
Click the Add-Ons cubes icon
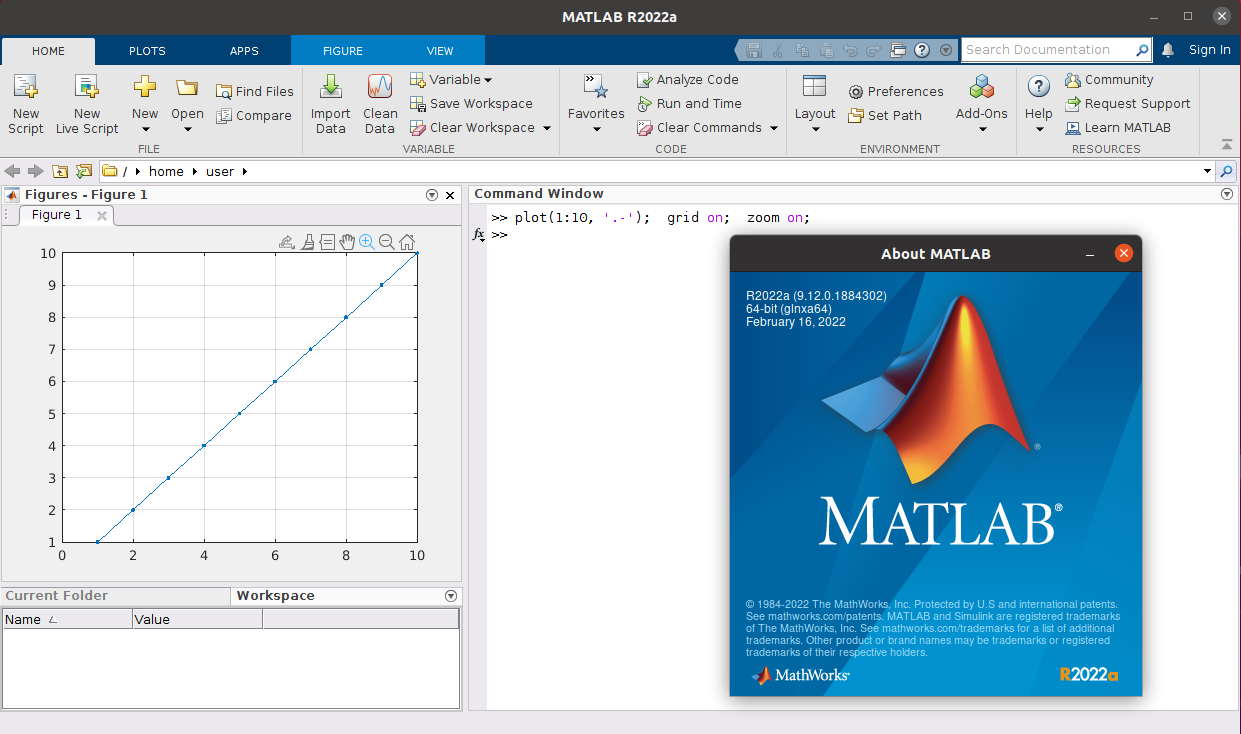[x=982, y=87]
